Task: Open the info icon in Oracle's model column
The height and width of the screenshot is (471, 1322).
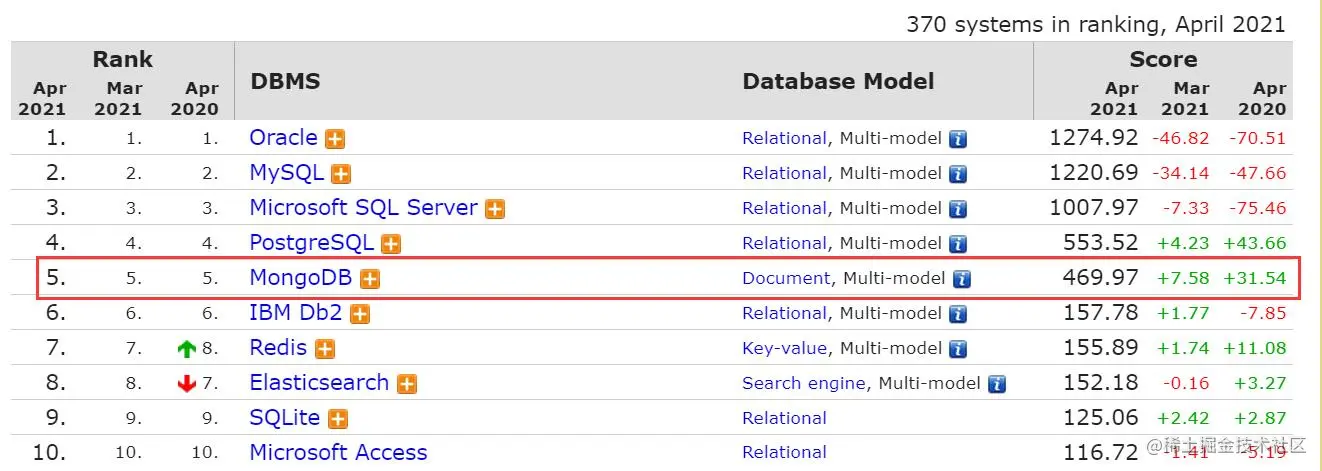Action: tap(958, 139)
